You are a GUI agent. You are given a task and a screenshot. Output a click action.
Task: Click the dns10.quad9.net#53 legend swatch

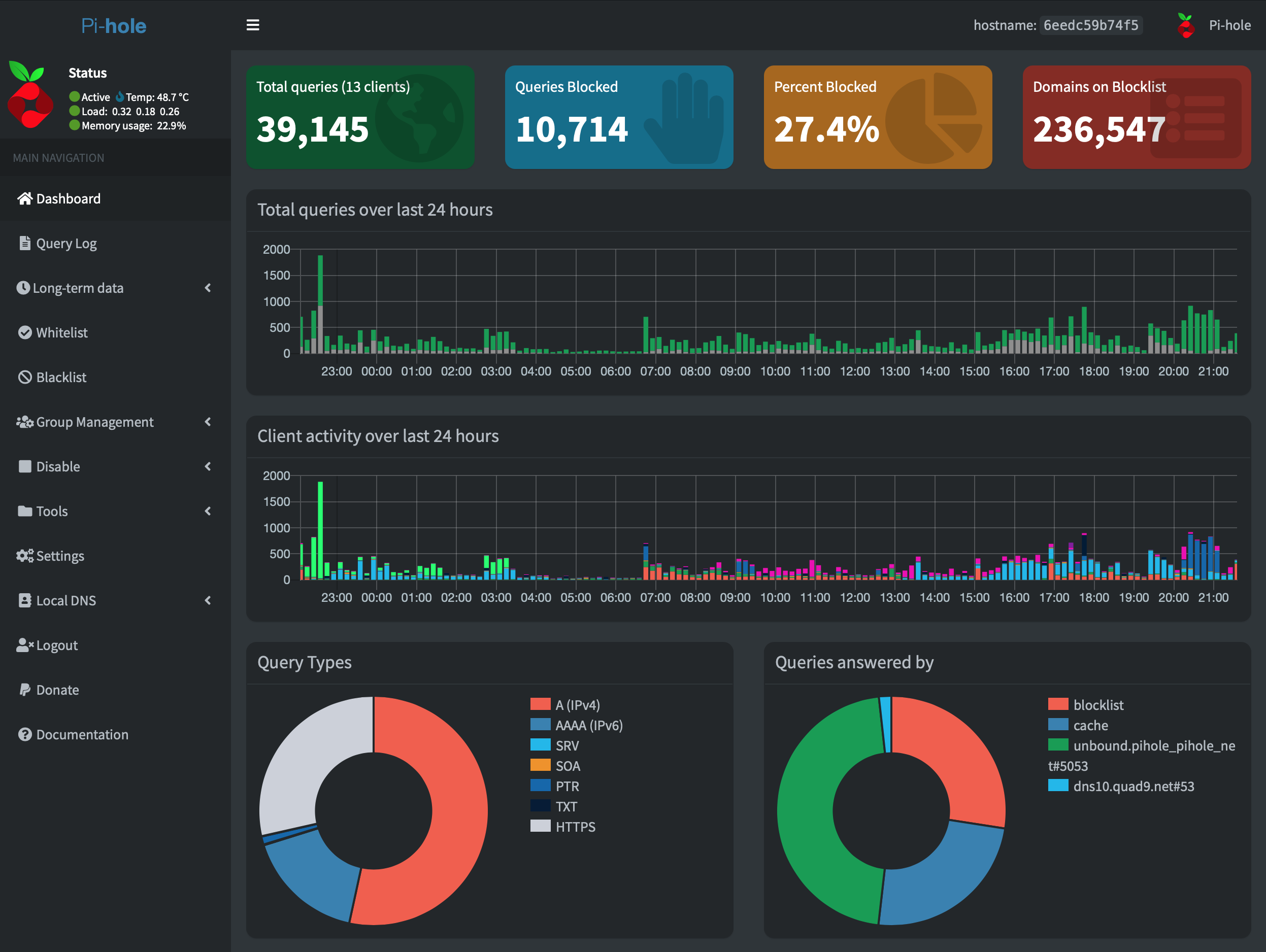(1058, 785)
